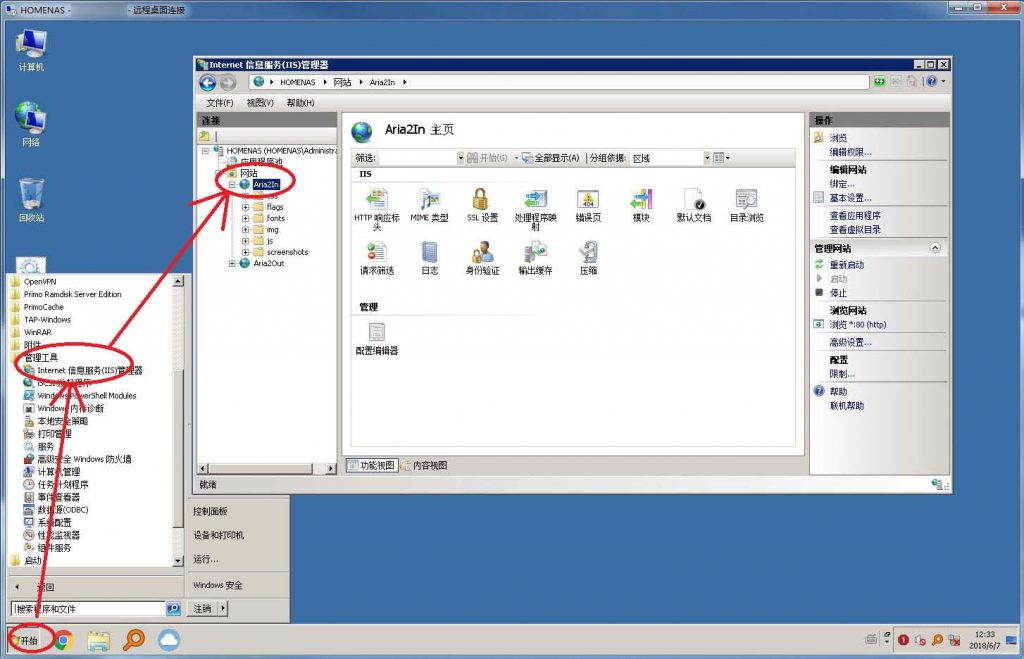The width and height of the screenshot is (1024, 659).
Task: Click 重新启动 to restart the site
Action: [846, 265]
